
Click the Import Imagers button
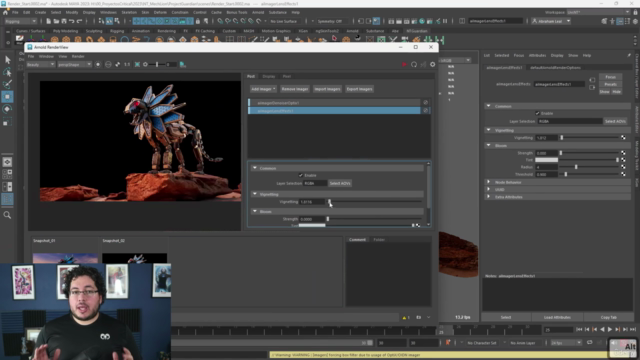point(327,89)
